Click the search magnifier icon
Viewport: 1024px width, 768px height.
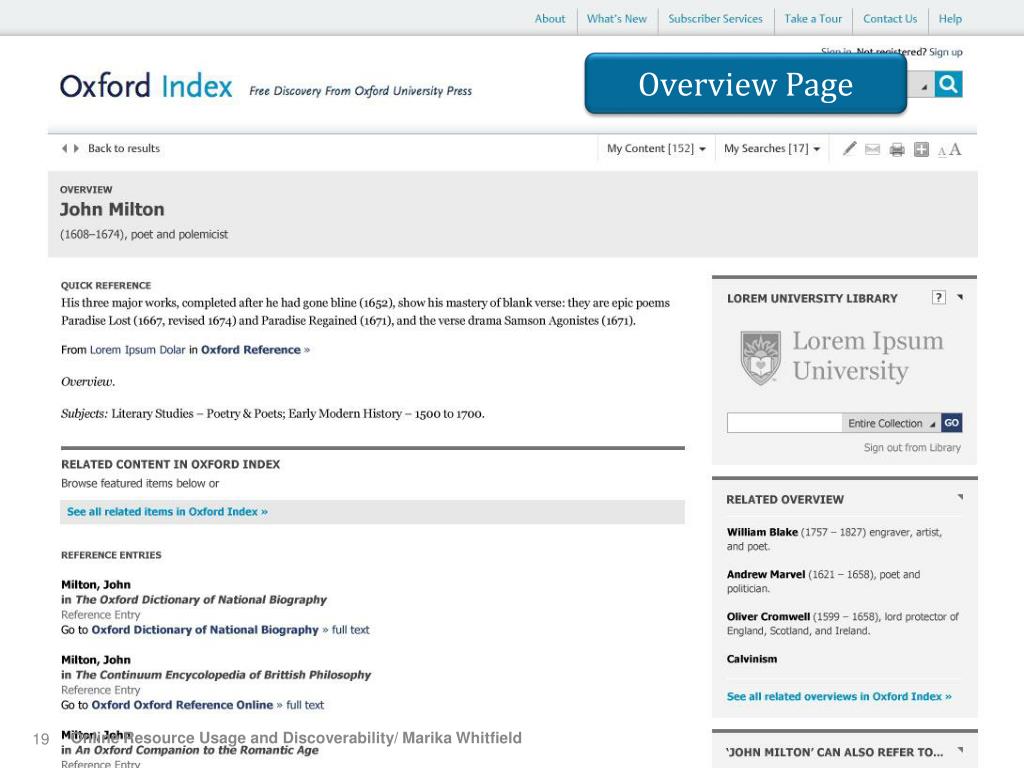coord(948,84)
